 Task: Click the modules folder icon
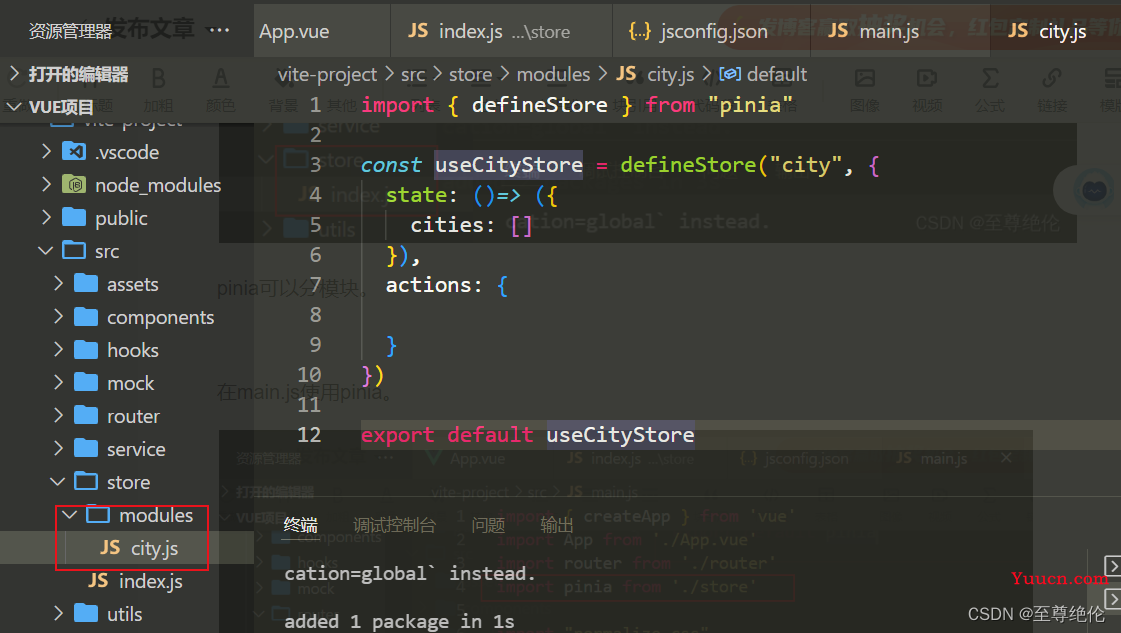click(98, 515)
